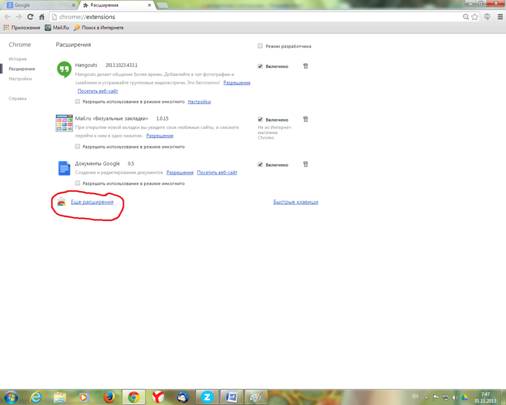506x405 pixels.
Task: Open the Chrome main menu icon
Action: 500,17
